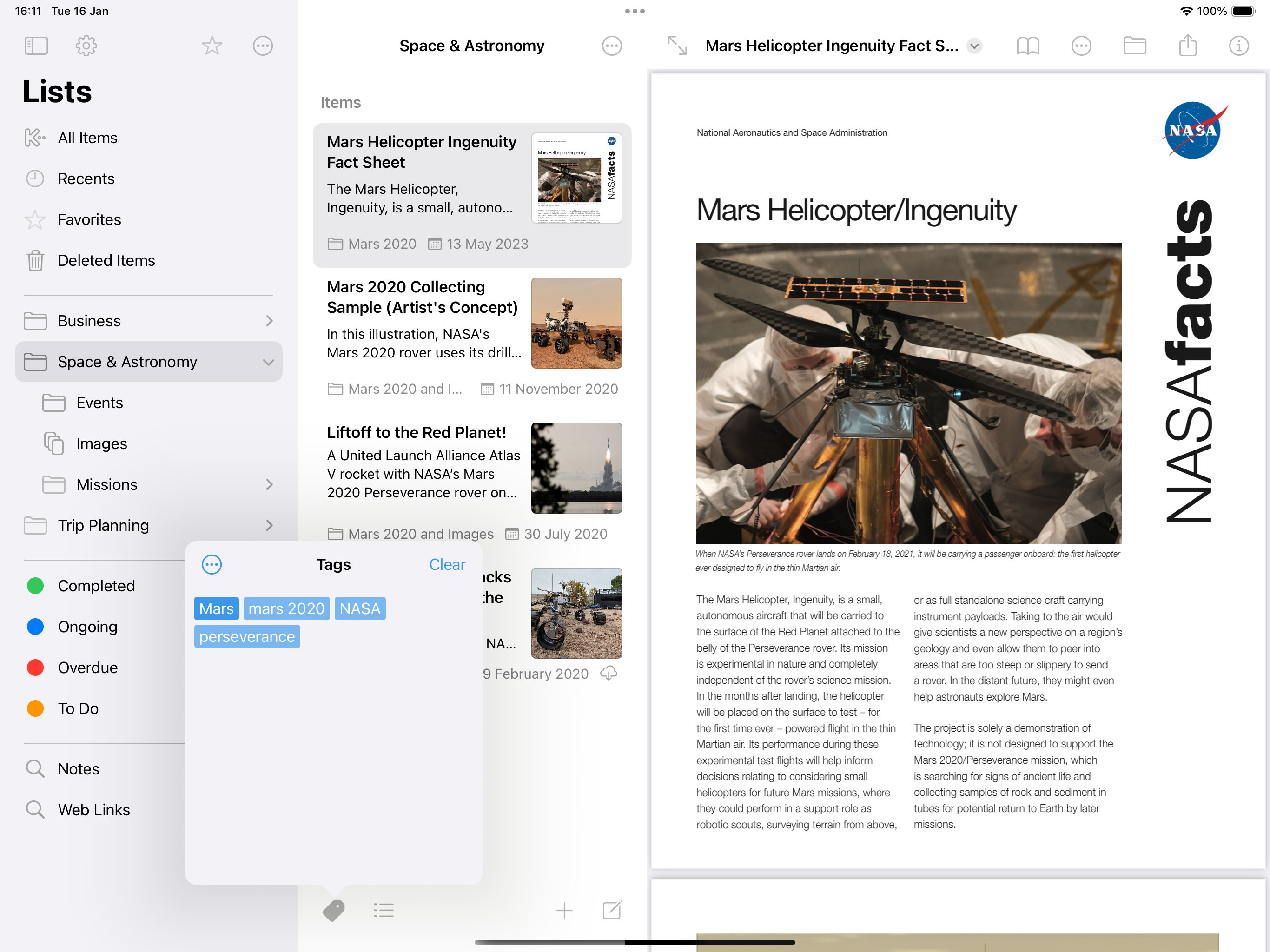Toggle the mars 2020 tag
Screen dimensions: 1270x952
click(x=286, y=608)
